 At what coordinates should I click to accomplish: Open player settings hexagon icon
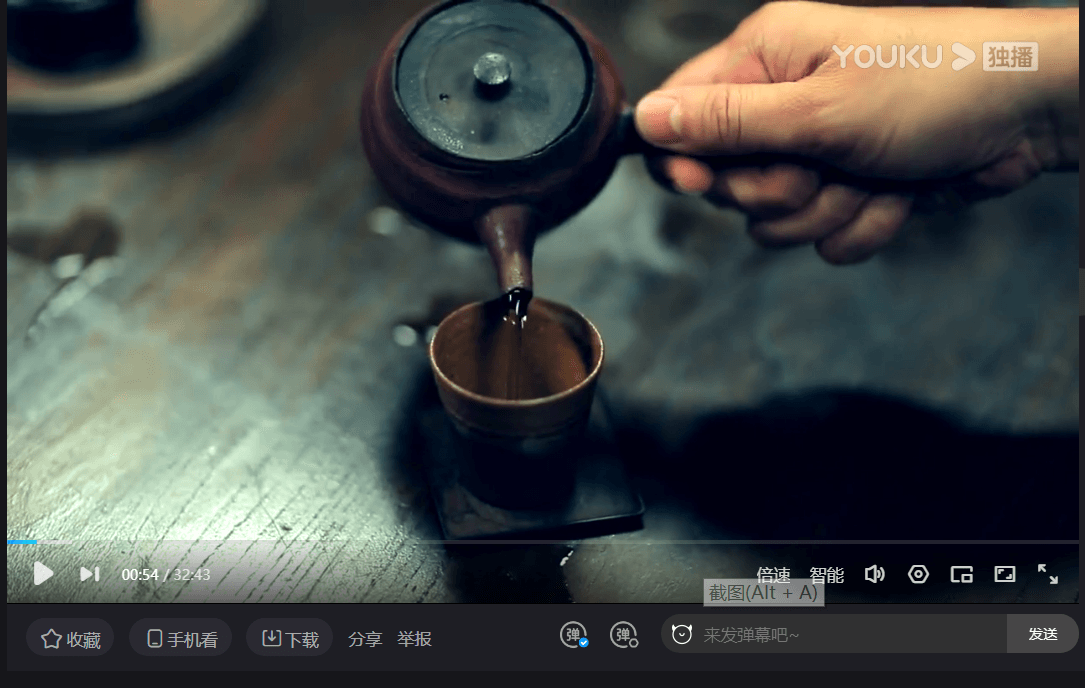tap(918, 574)
